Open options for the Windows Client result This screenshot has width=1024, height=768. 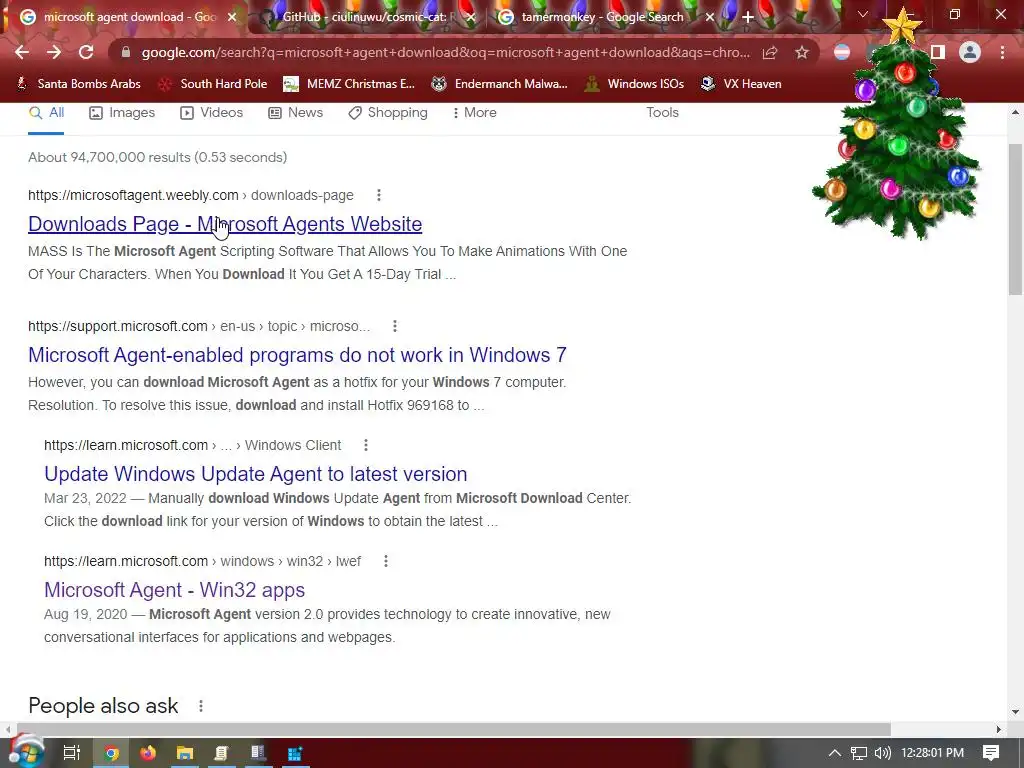[366, 445]
